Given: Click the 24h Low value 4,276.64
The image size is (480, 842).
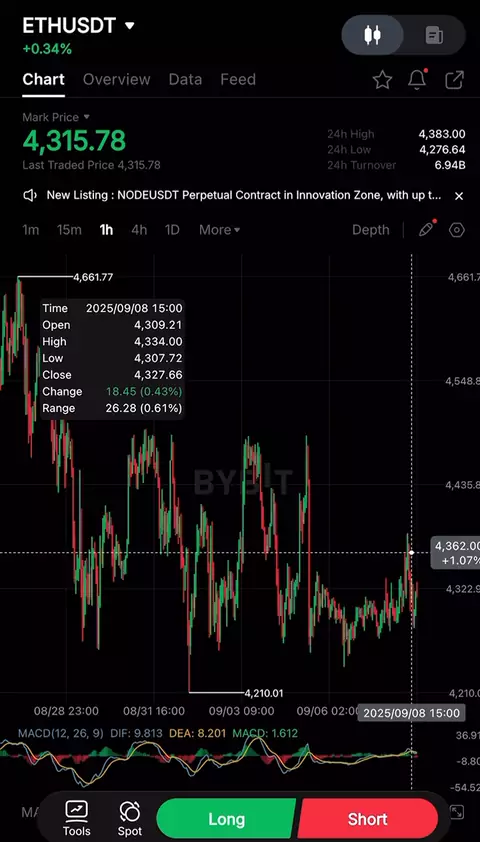Looking at the screenshot, I should (x=442, y=150).
